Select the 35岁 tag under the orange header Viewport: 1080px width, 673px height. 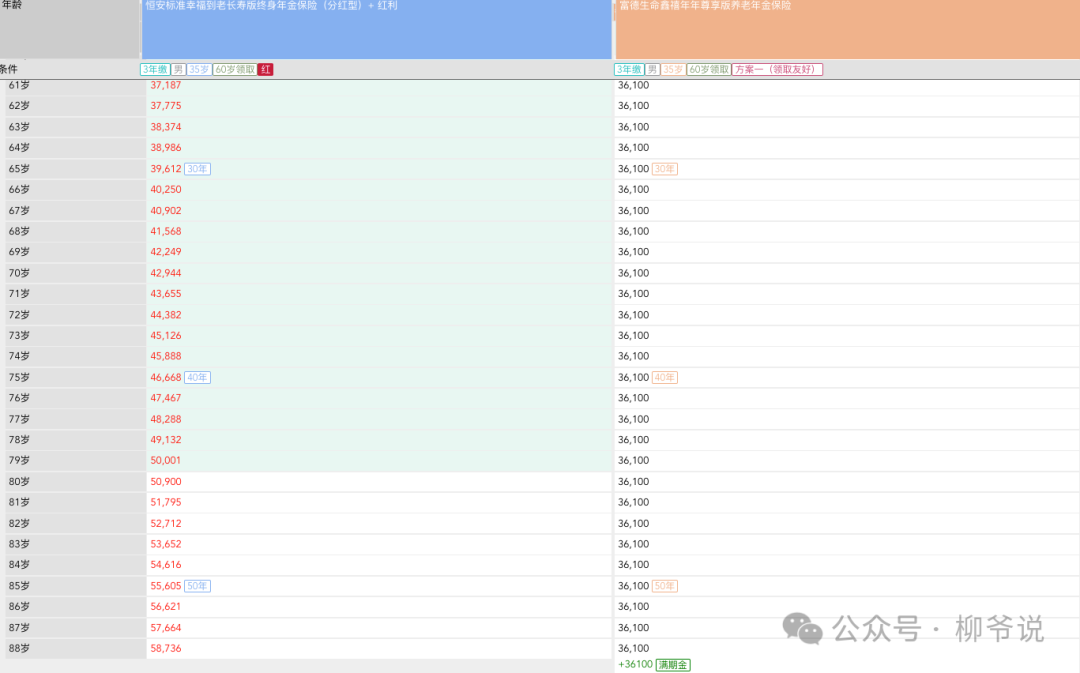pos(673,70)
